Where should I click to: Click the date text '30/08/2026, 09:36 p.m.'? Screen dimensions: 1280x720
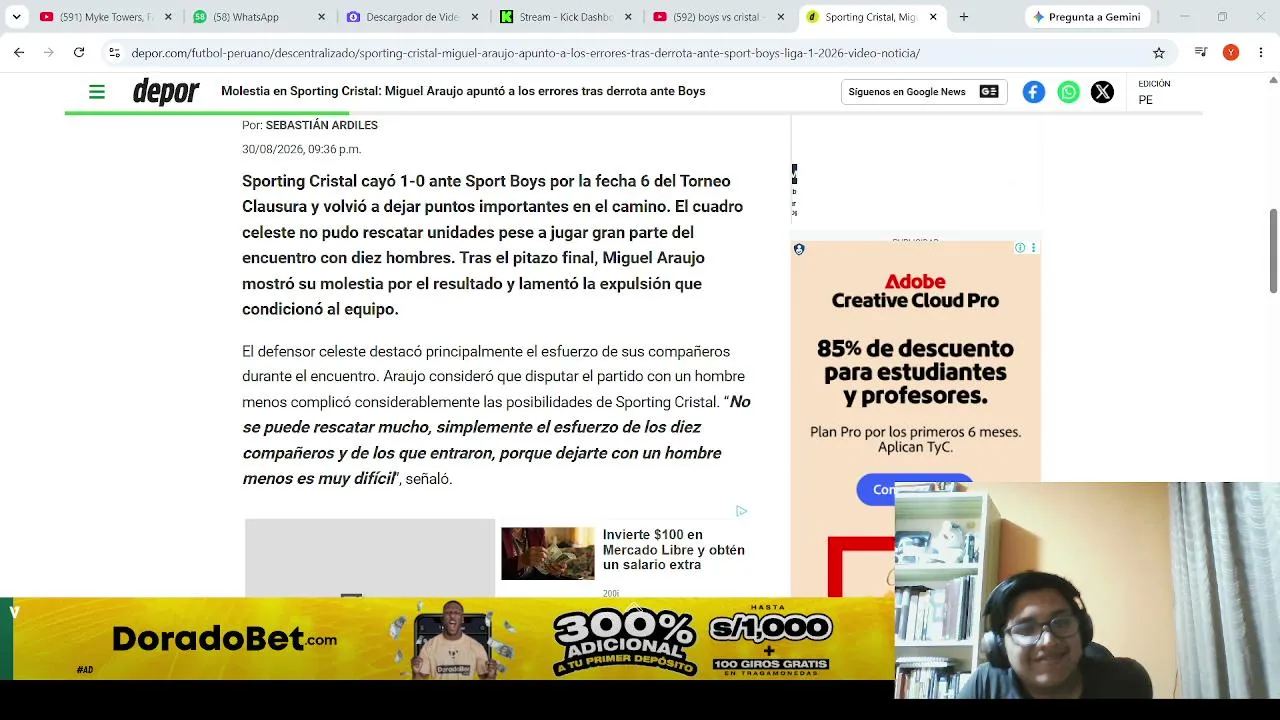[301, 149]
